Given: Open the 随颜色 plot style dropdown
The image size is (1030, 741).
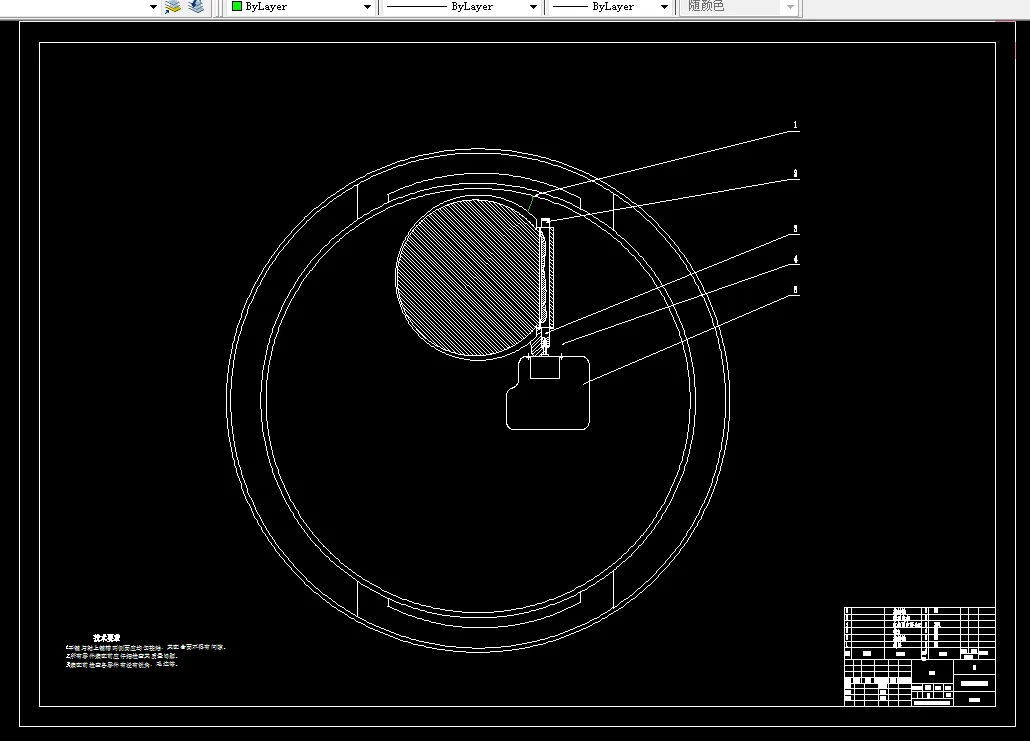Looking at the screenshot, I should point(740,7).
